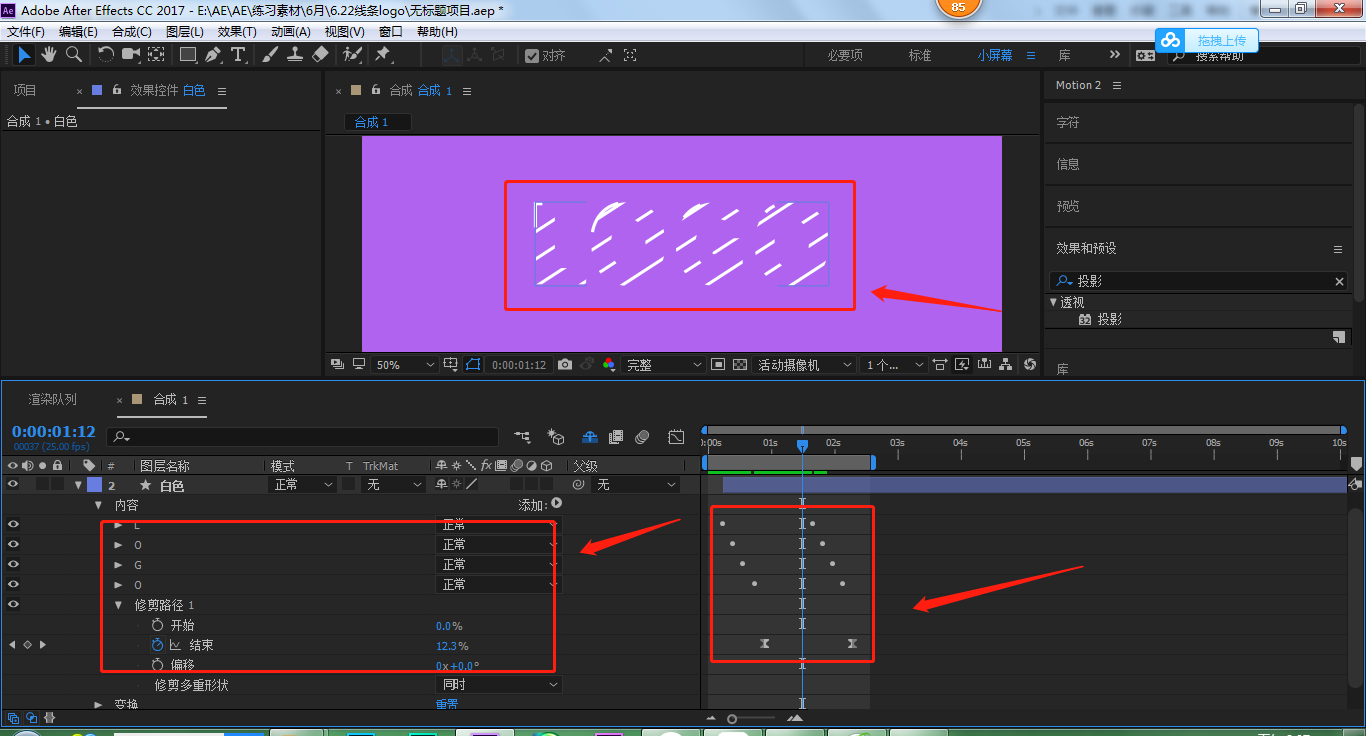
Task: Switch to 渲染队列 tab
Action: click(52, 399)
